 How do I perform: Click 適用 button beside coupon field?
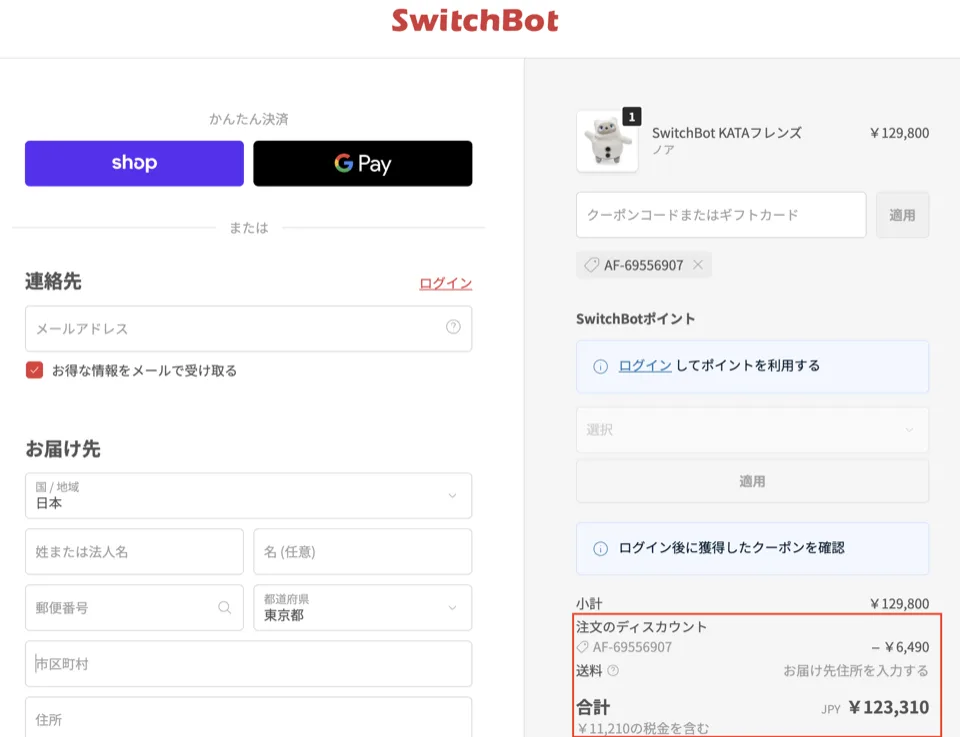[902, 215]
